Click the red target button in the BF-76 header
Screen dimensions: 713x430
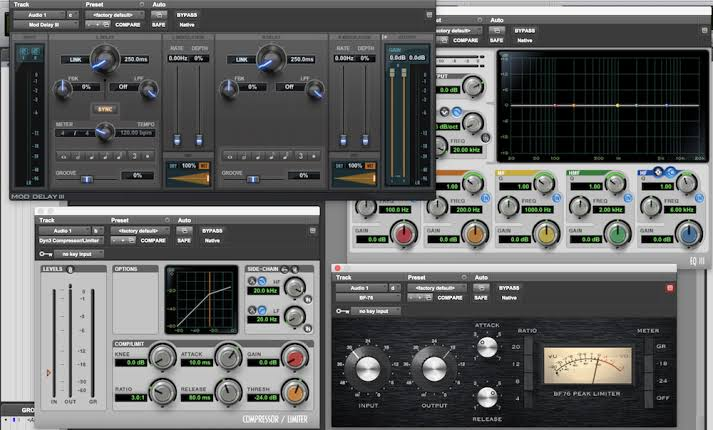669,288
